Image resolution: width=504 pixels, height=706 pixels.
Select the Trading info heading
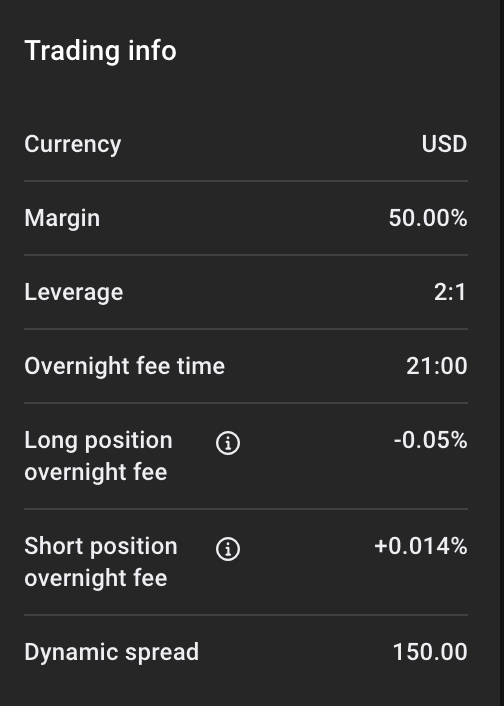(100, 50)
